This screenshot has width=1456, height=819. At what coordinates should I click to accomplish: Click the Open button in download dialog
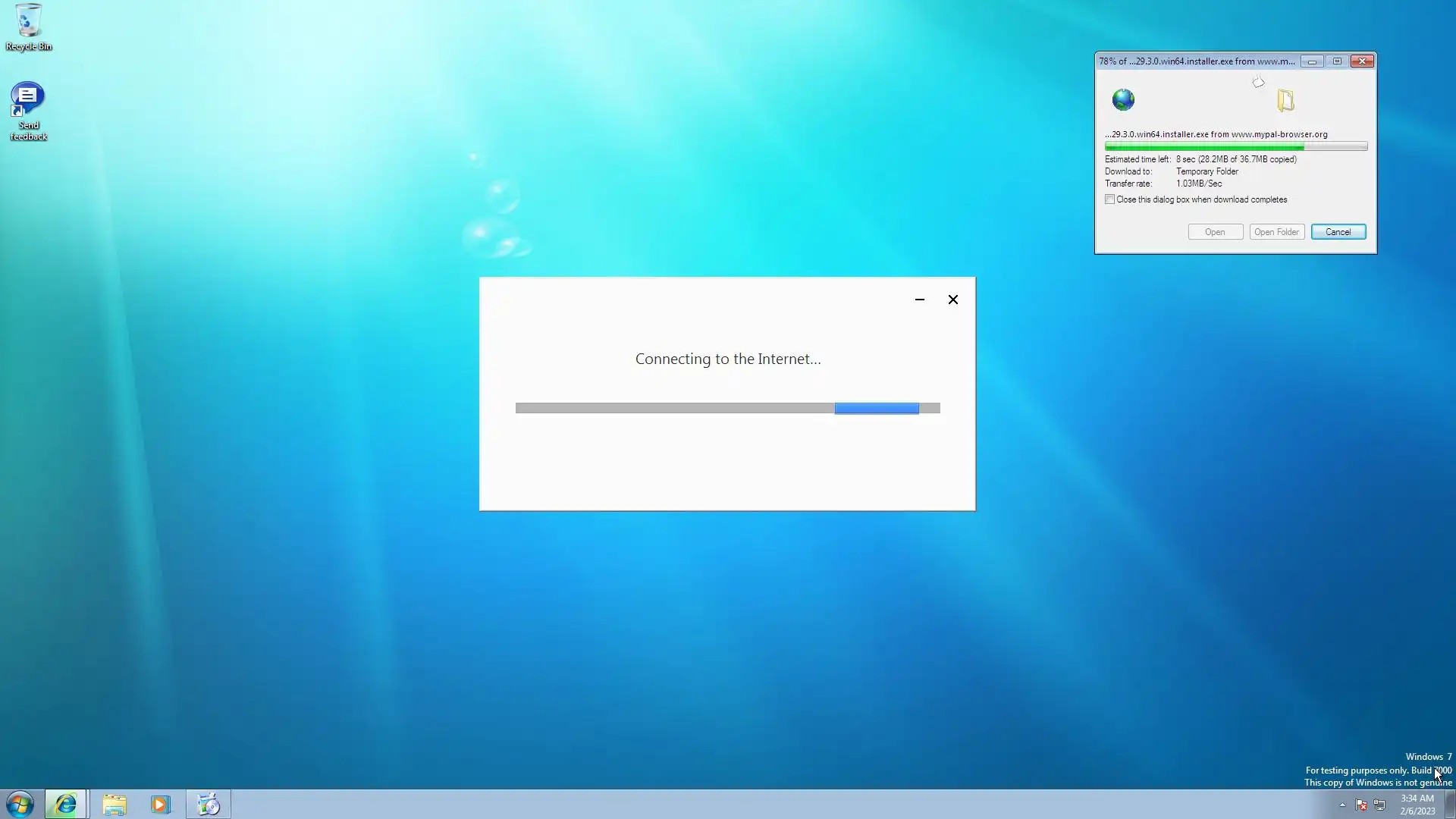1215,232
